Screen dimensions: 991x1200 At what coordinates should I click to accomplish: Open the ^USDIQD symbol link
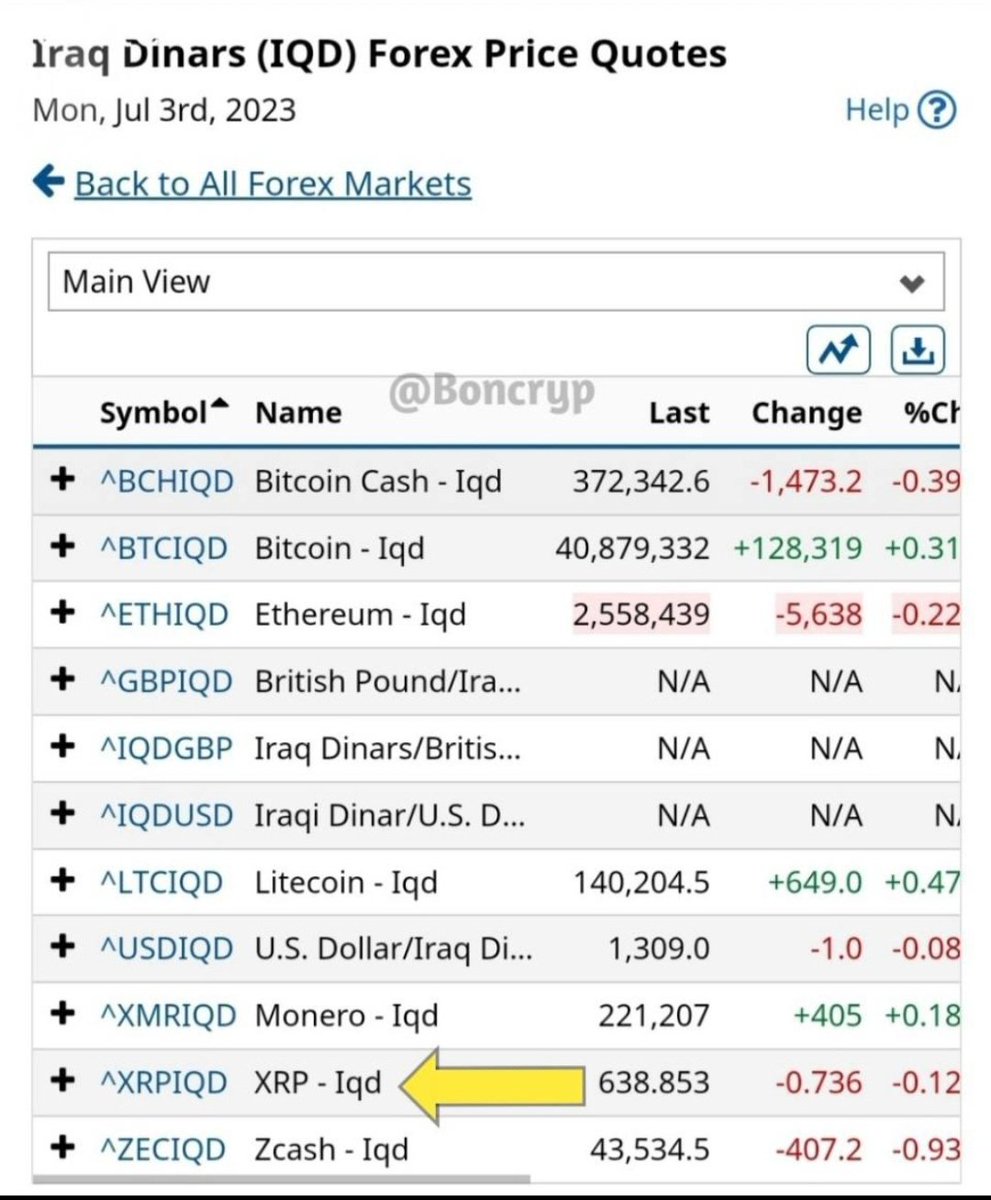[x=165, y=948]
